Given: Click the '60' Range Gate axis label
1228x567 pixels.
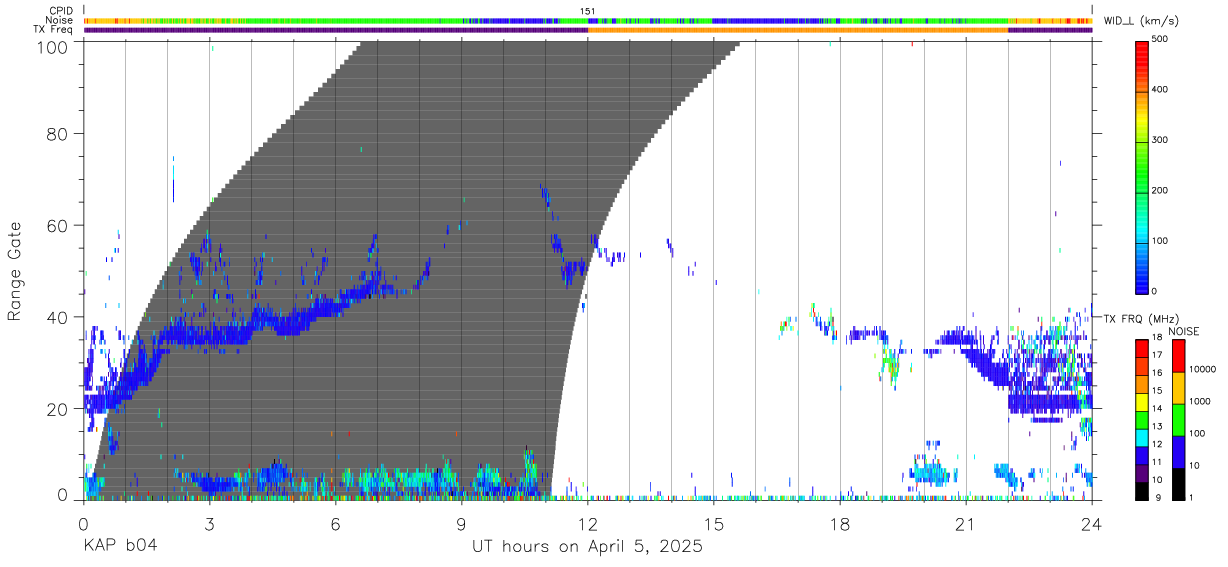Looking at the screenshot, I should [58, 226].
